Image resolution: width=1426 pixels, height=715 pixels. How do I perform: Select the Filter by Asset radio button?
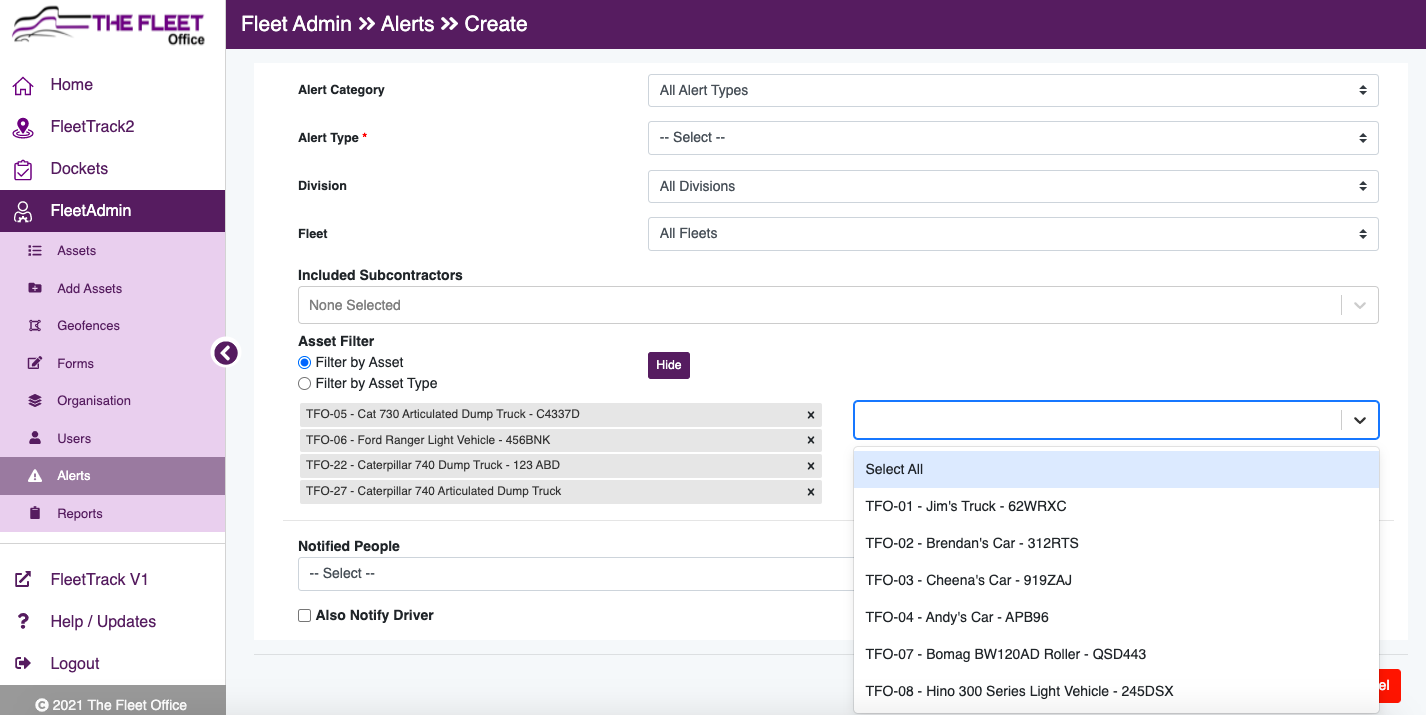[x=304, y=362]
